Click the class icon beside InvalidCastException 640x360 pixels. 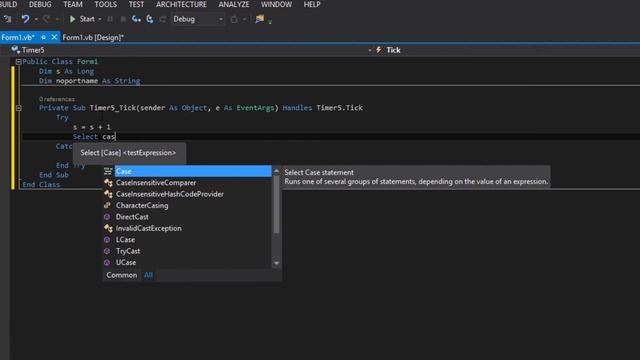click(108, 229)
